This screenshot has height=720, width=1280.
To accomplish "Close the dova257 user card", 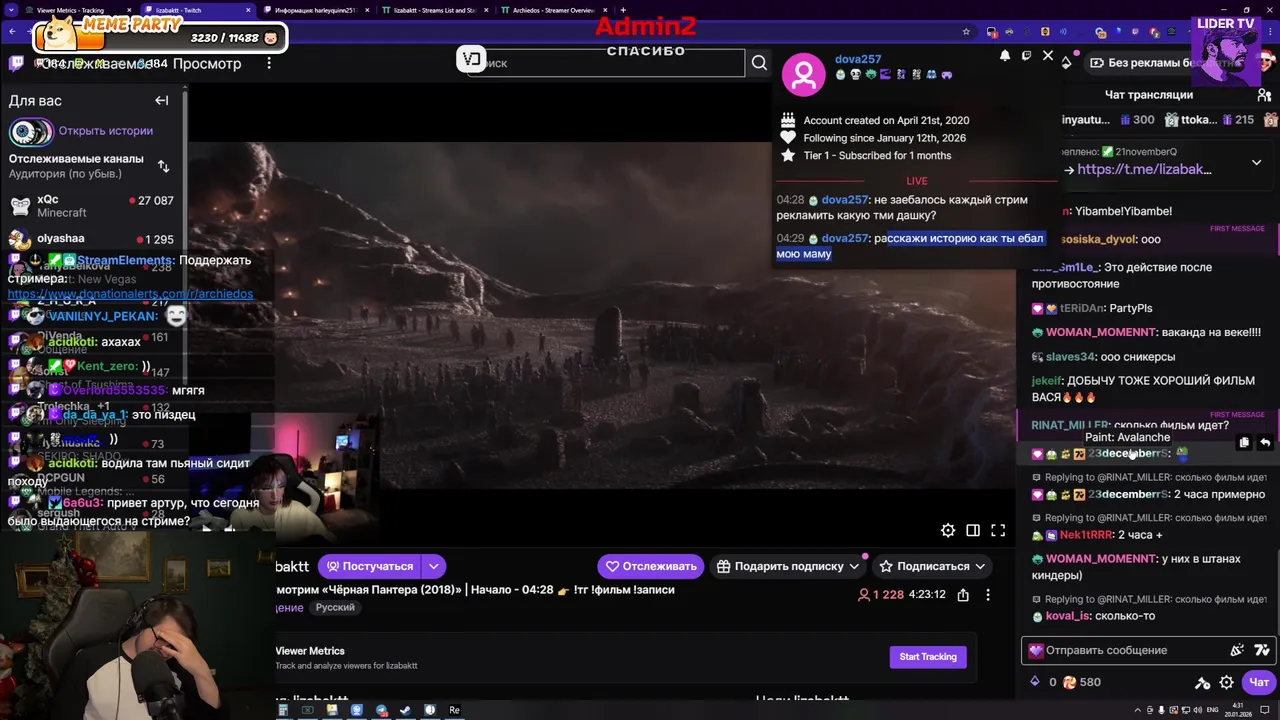I will pos(1048,56).
